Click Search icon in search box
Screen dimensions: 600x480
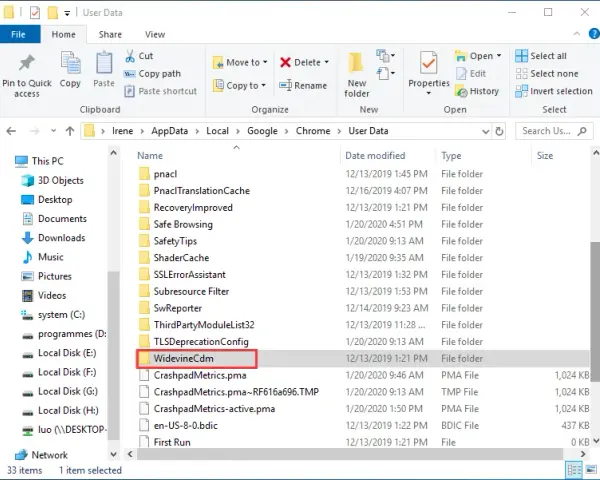[582, 131]
